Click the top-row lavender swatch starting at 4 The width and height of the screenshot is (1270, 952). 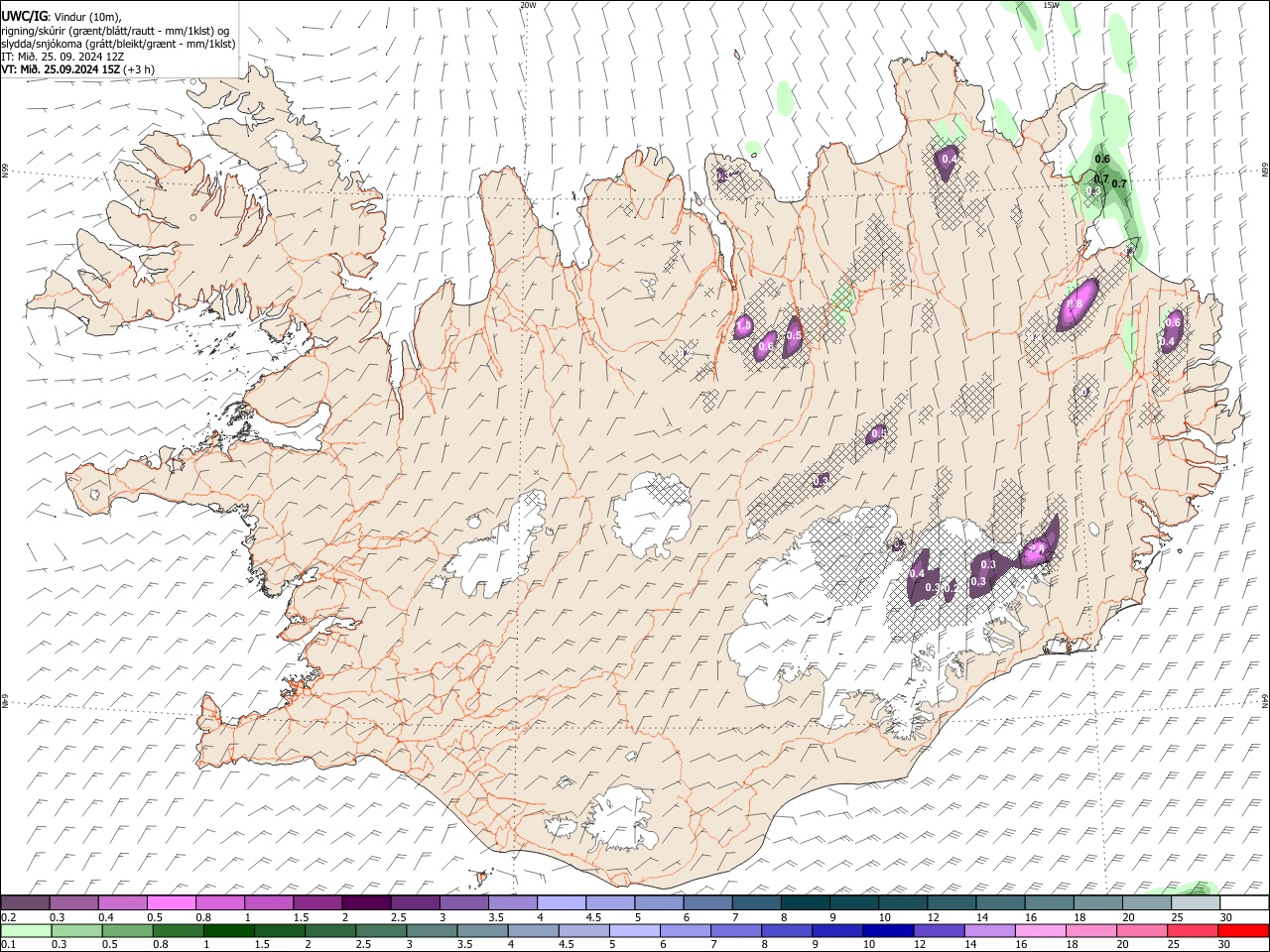pyautogui.click(x=562, y=903)
